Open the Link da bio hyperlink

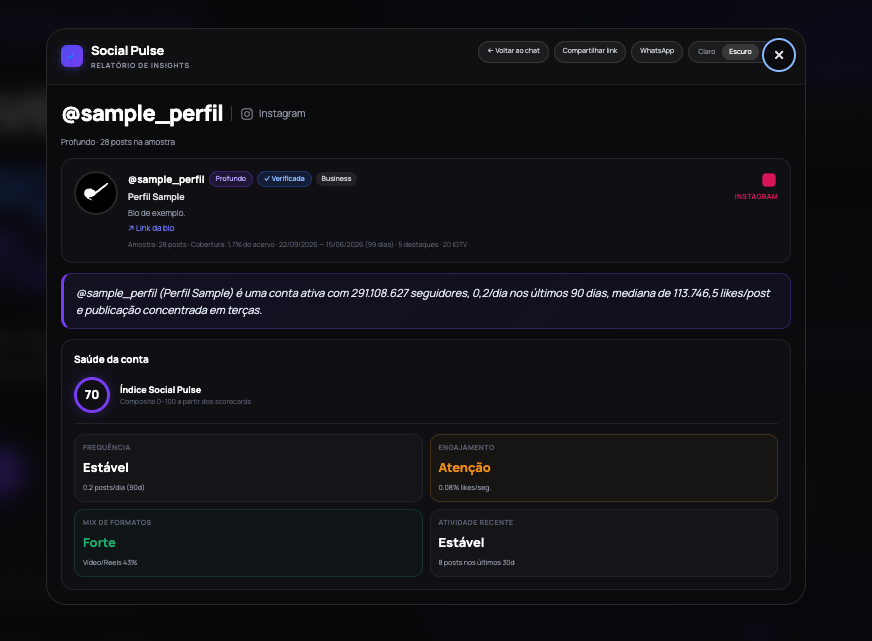(151, 228)
